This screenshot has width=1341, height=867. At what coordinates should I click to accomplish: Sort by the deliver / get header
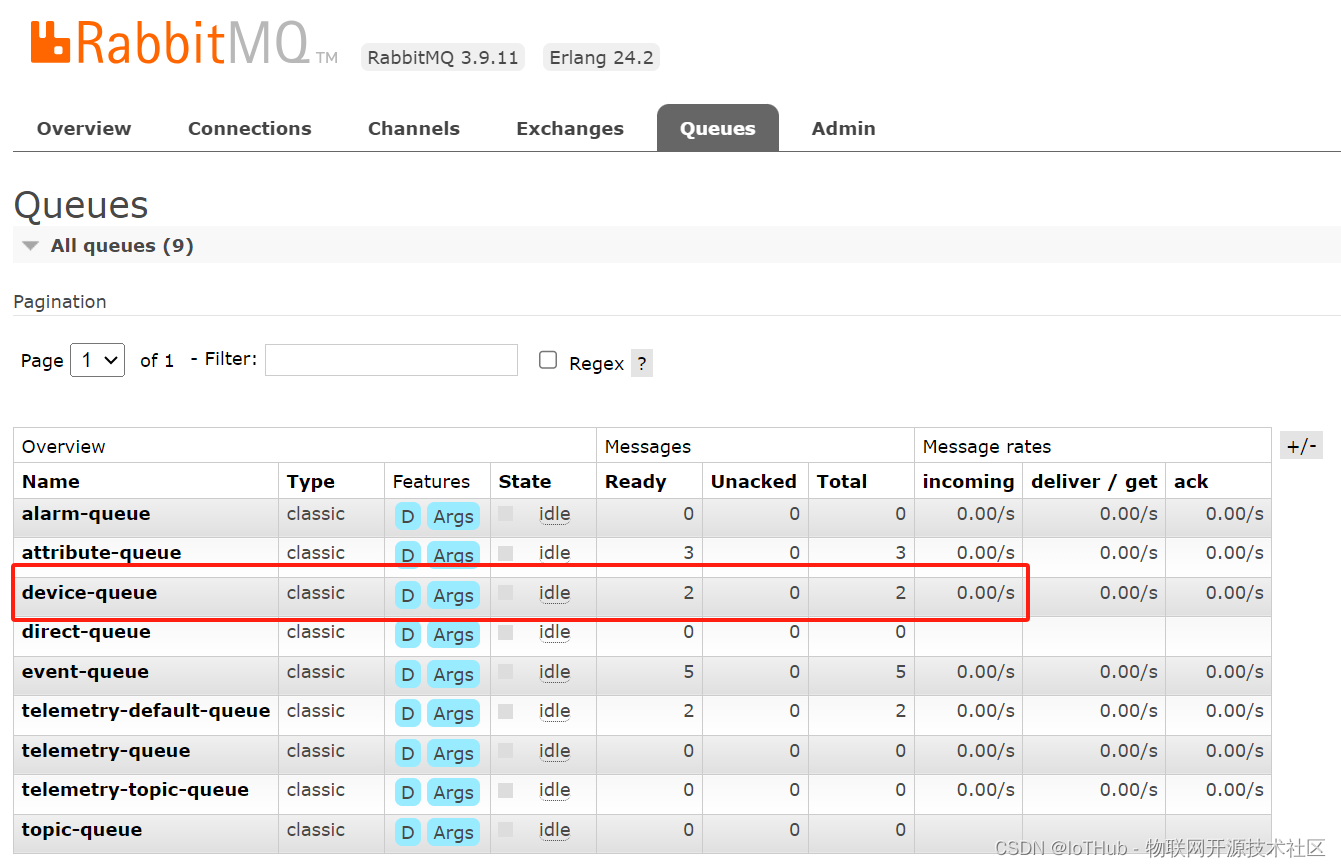coord(1094,481)
